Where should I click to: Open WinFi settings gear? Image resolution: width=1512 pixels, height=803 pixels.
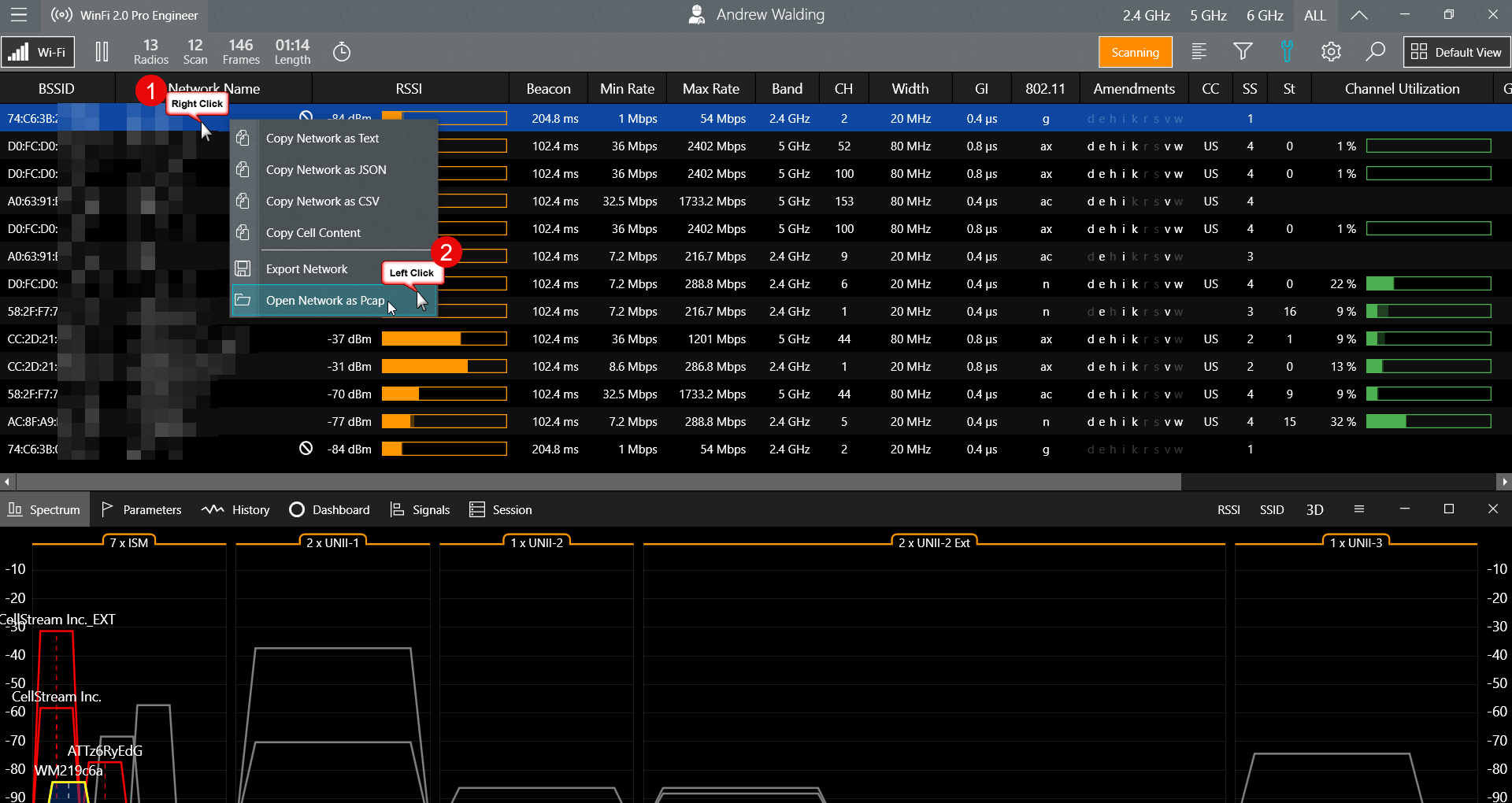click(x=1331, y=51)
